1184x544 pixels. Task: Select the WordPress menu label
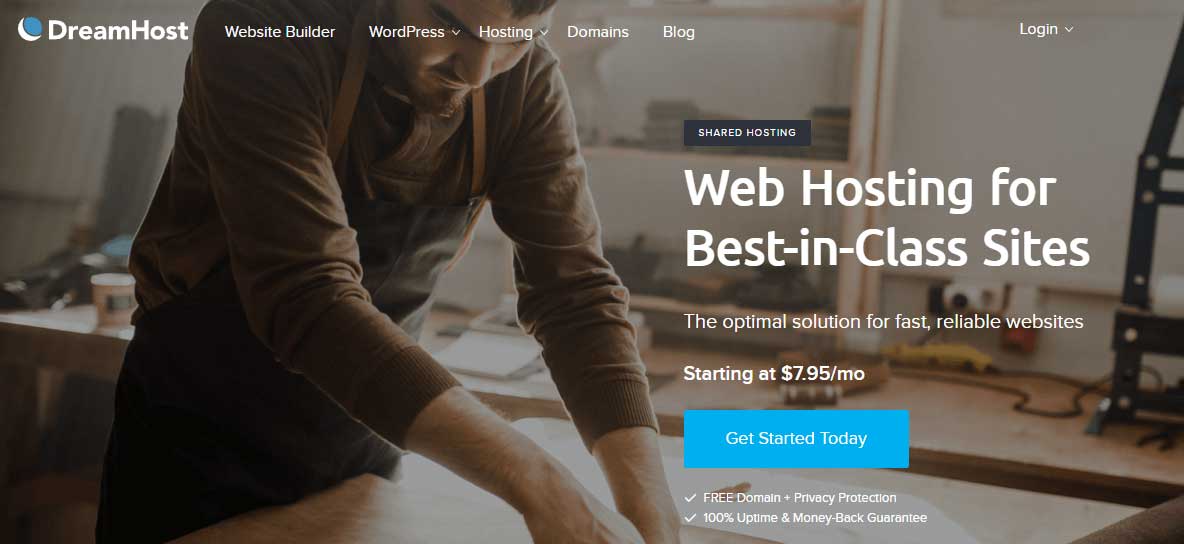[406, 32]
